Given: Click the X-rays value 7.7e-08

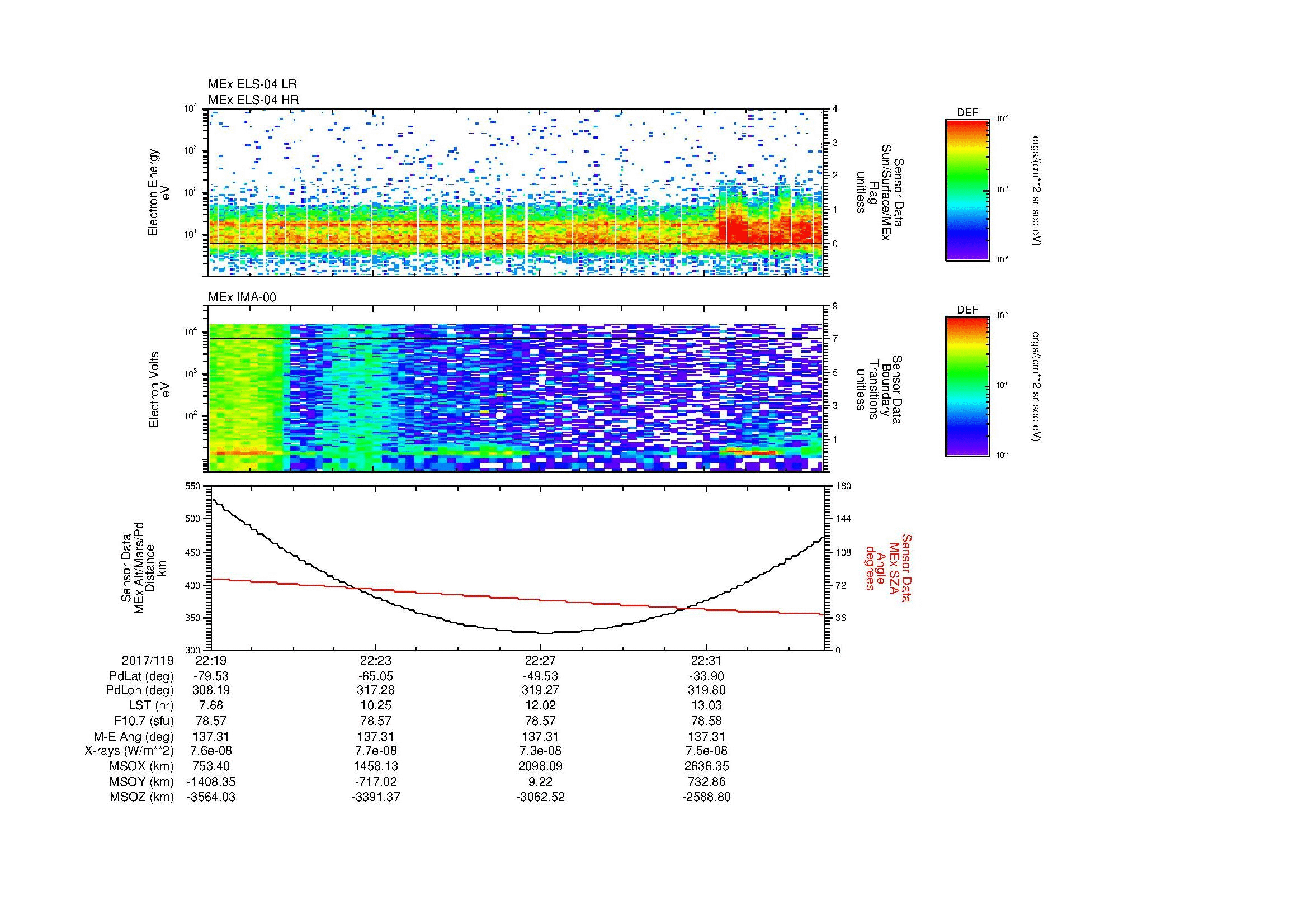Looking at the screenshot, I should point(375,751).
